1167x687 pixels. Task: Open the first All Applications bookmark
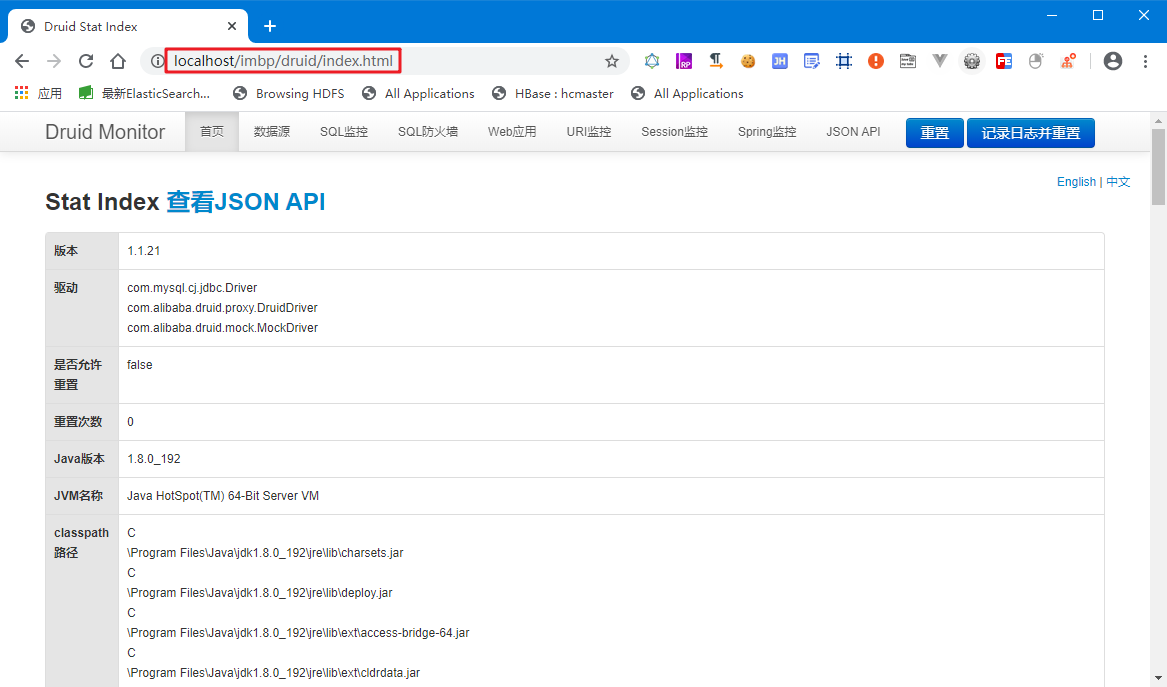tap(418, 93)
